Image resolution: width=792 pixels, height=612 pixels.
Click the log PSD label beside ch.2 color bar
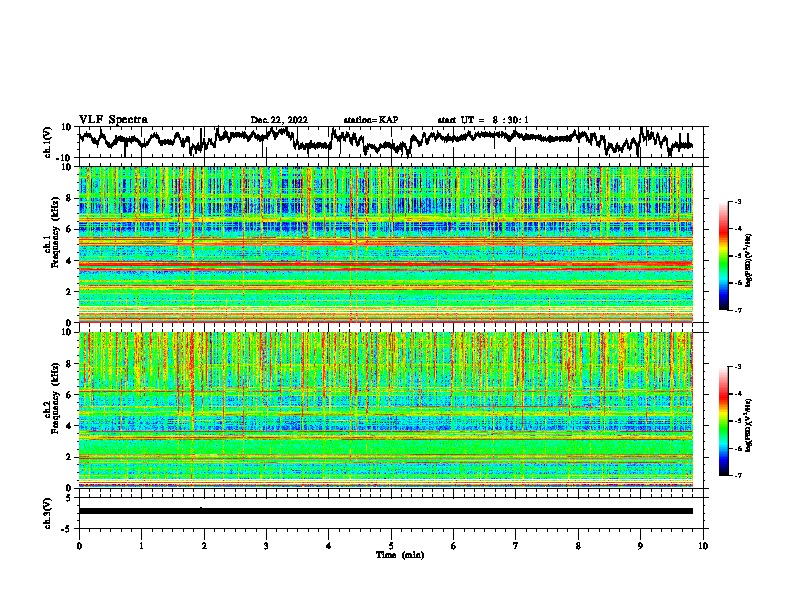749,425
